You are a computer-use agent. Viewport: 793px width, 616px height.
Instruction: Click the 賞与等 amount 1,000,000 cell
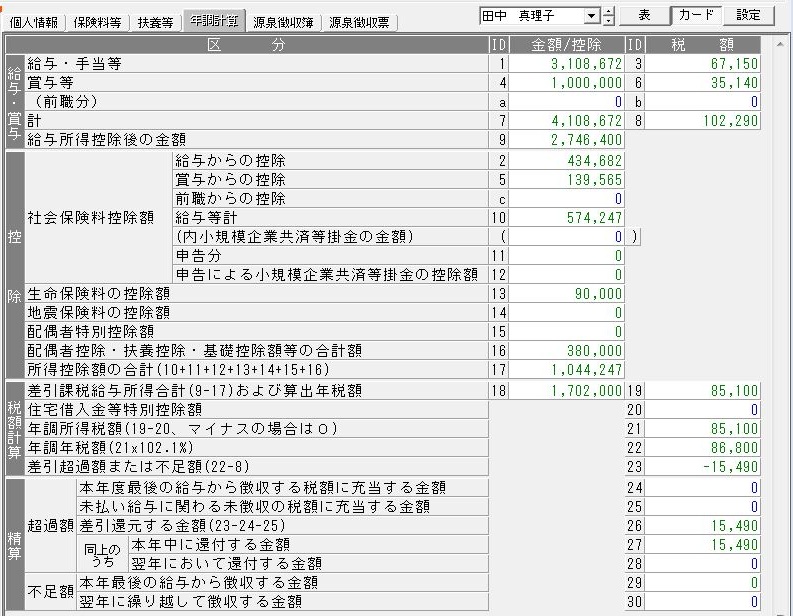point(567,83)
